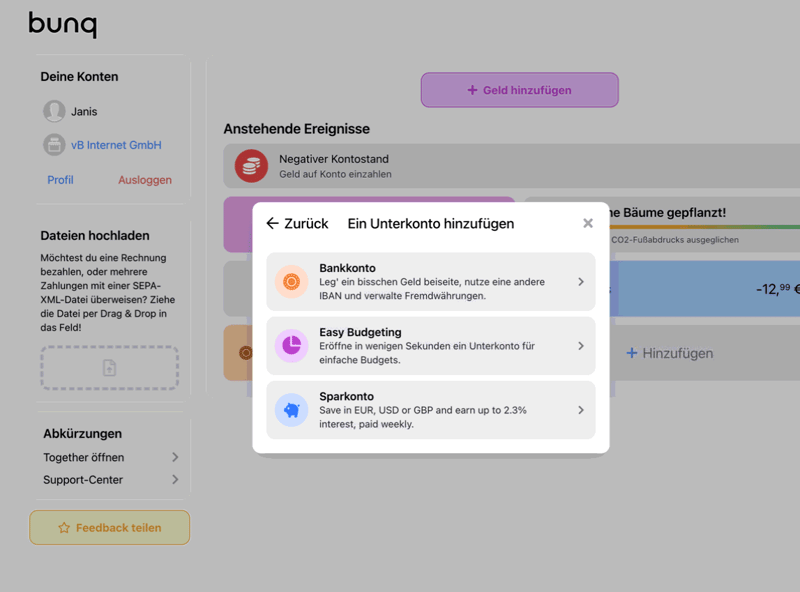This screenshot has width=800, height=592.
Task: Click the Hinzufügen account tile
Action: [670, 353]
